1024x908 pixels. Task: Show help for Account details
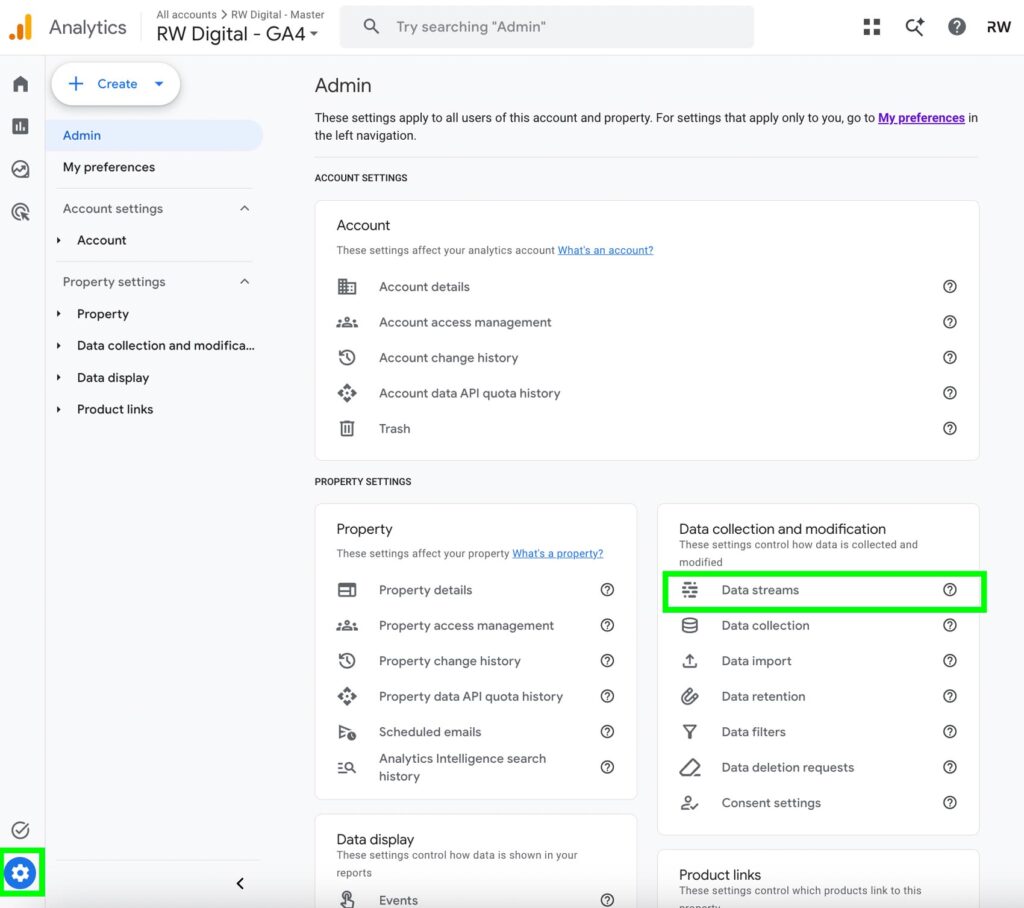[950, 286]
